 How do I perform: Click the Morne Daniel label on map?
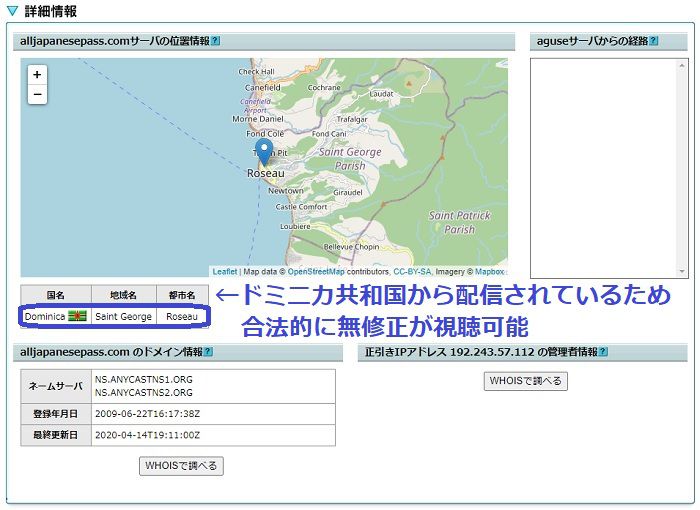[x=258, y=119]
